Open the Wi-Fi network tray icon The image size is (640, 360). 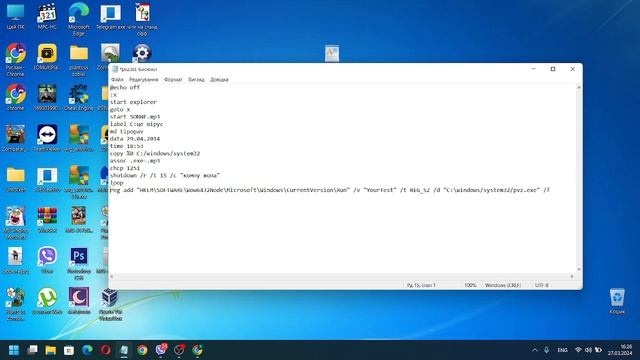coord(578,350)
